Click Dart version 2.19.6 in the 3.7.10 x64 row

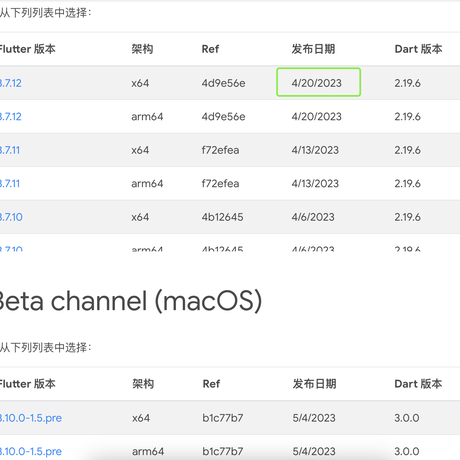coord(407,217)
